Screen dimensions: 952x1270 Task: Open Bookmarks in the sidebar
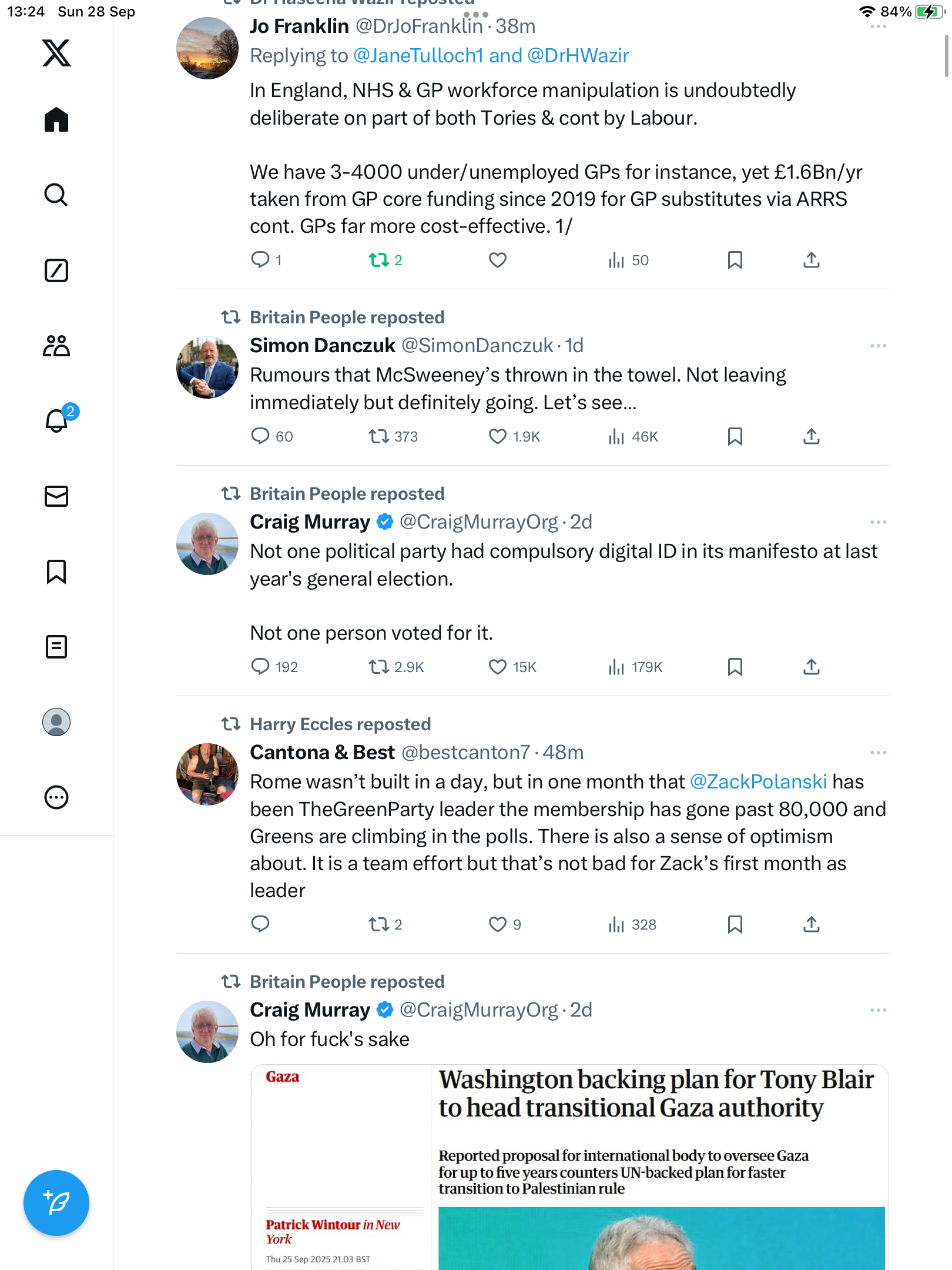click(56, 571)
